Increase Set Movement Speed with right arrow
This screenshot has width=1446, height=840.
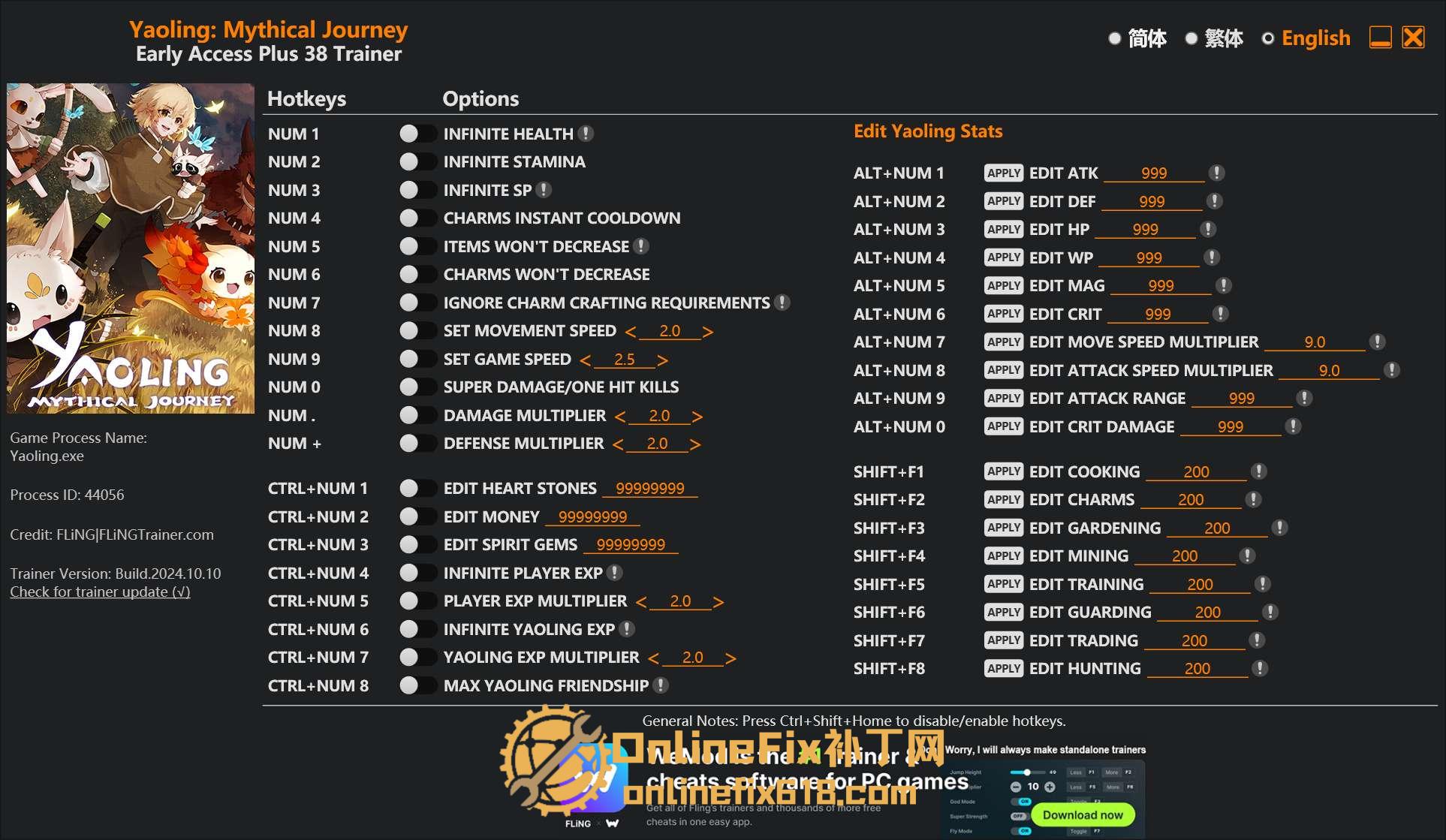707,332
